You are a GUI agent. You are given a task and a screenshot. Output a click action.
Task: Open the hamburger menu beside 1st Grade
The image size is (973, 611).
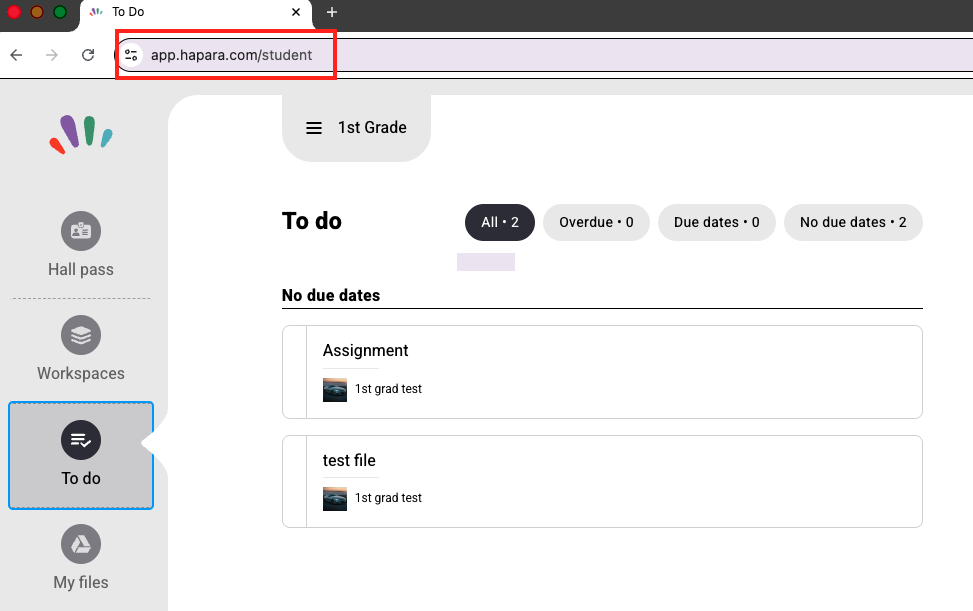(x=314, y=128)
